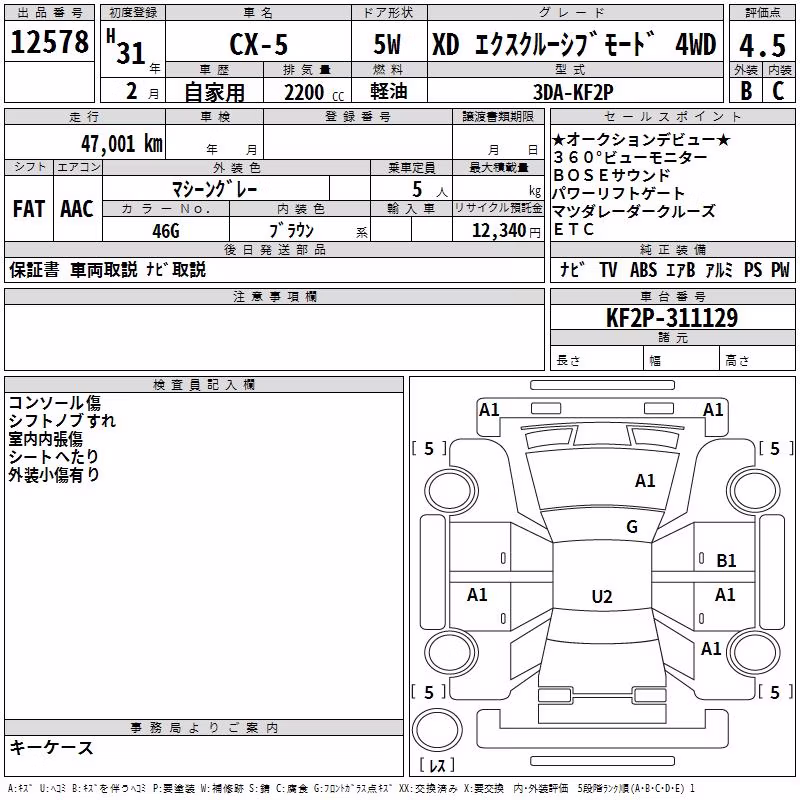Select the BOSEサウンド sales point
The height and width of the screenshot is (800, 800).
(612, 175)
